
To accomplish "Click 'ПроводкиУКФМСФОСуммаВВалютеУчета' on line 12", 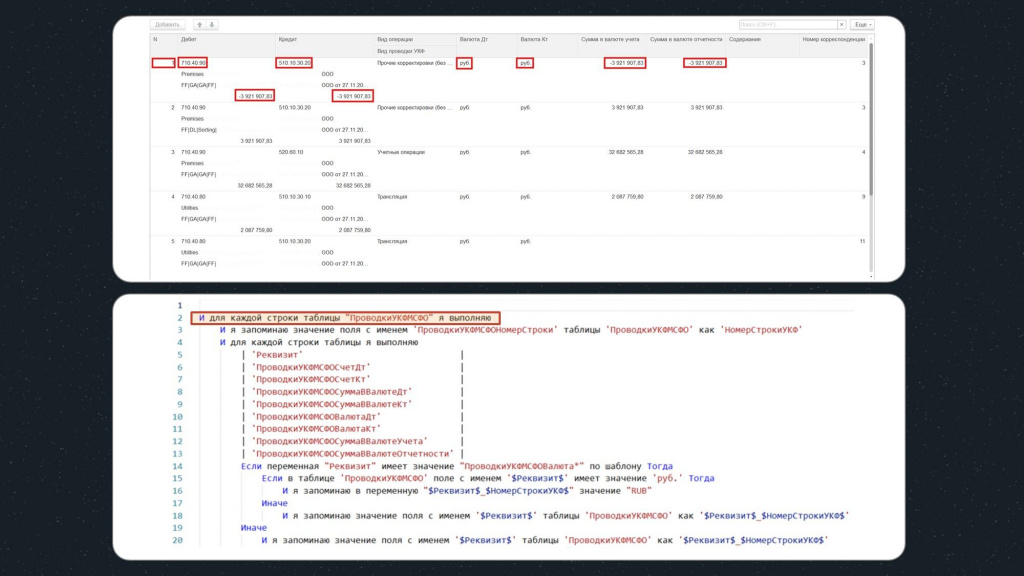I will coord(340,441).
